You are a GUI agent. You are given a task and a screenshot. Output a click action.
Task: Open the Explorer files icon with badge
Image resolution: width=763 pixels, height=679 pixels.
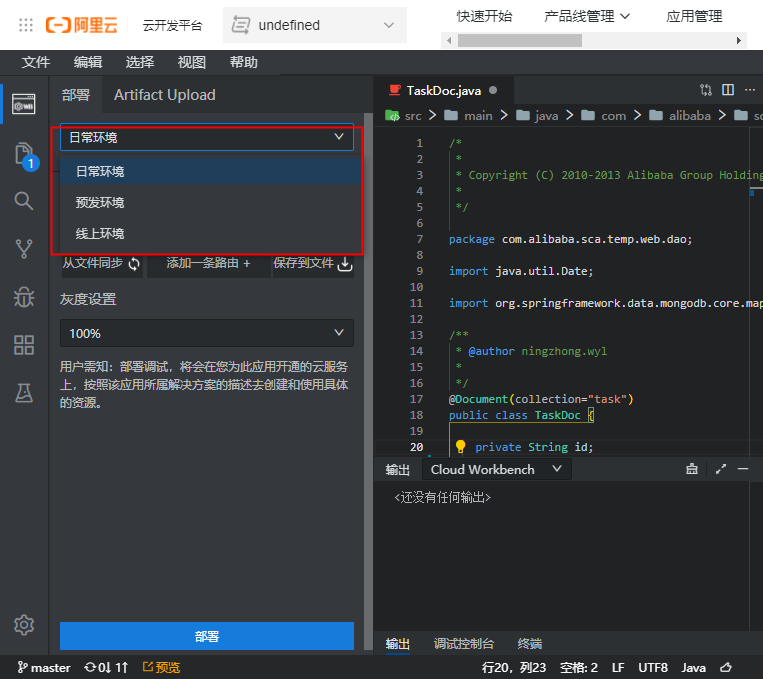[x=25, y=156]
